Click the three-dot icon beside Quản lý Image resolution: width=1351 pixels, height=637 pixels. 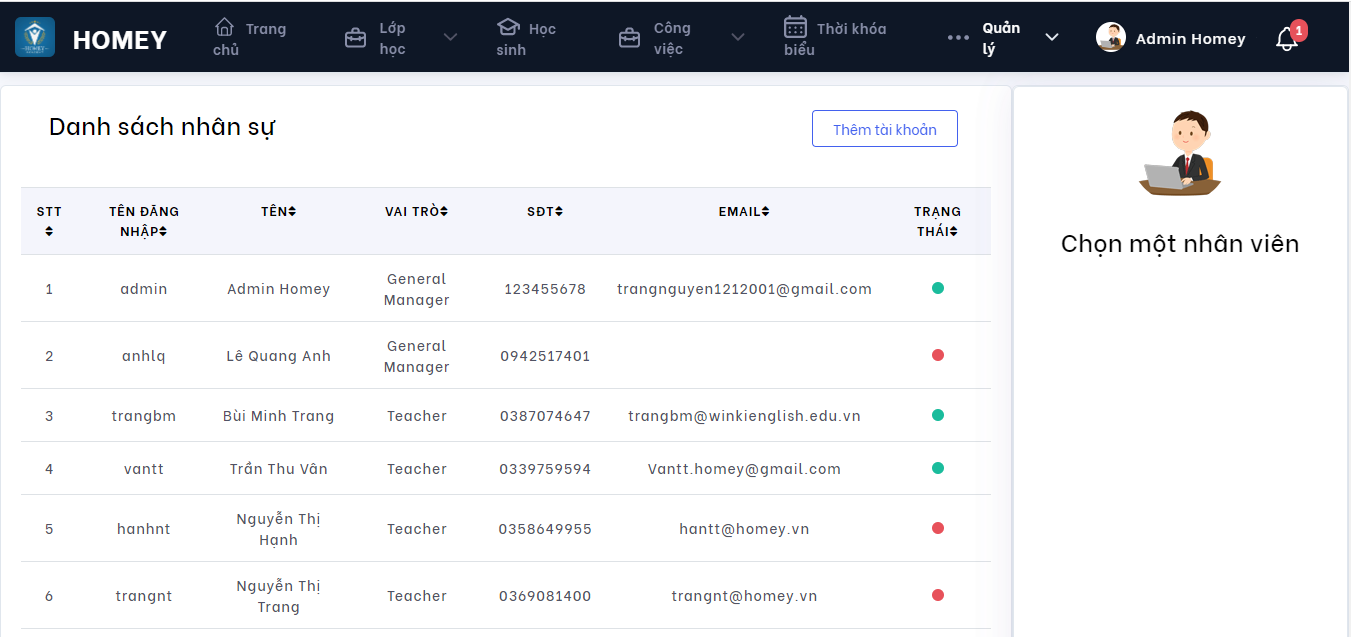(x=958, y=38)
